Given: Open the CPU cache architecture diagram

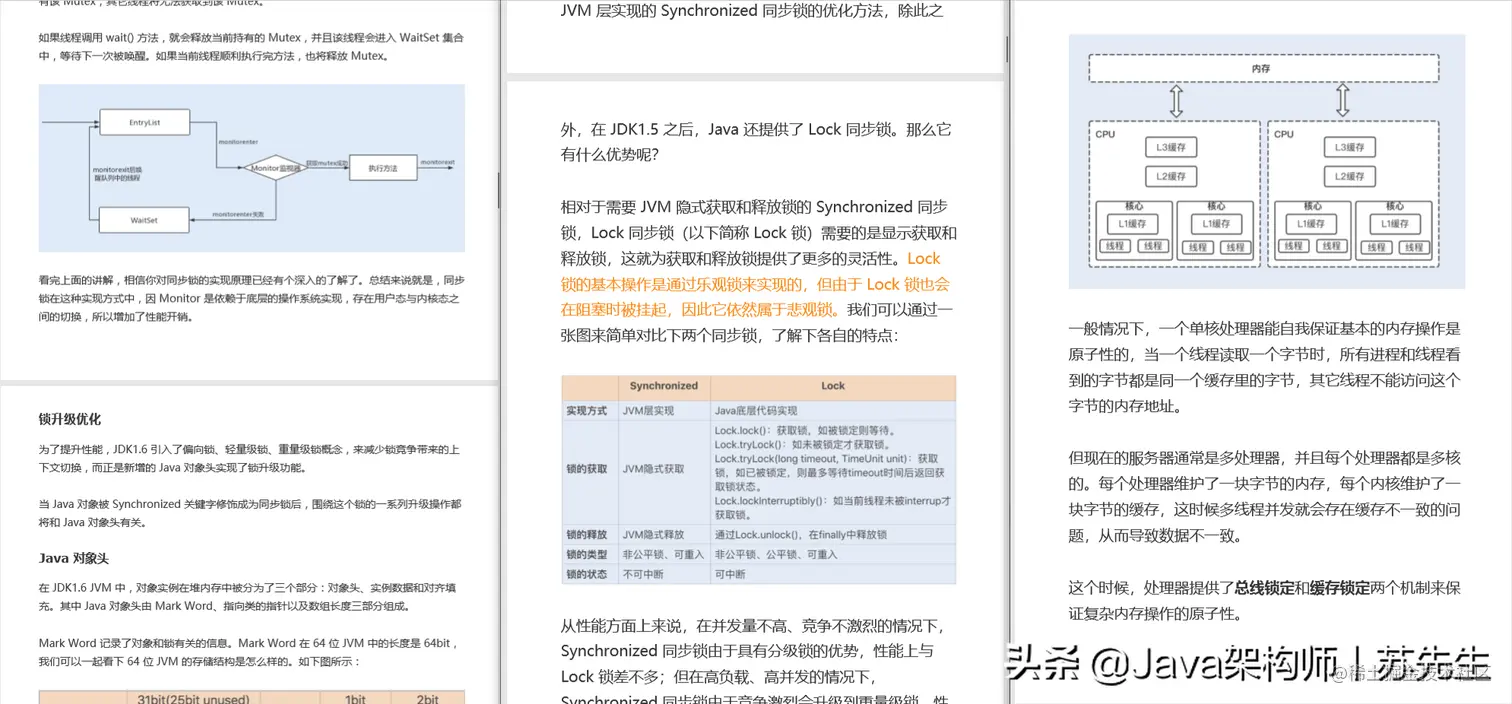Looking at the screenshot, I should [x=1267, y=161].
